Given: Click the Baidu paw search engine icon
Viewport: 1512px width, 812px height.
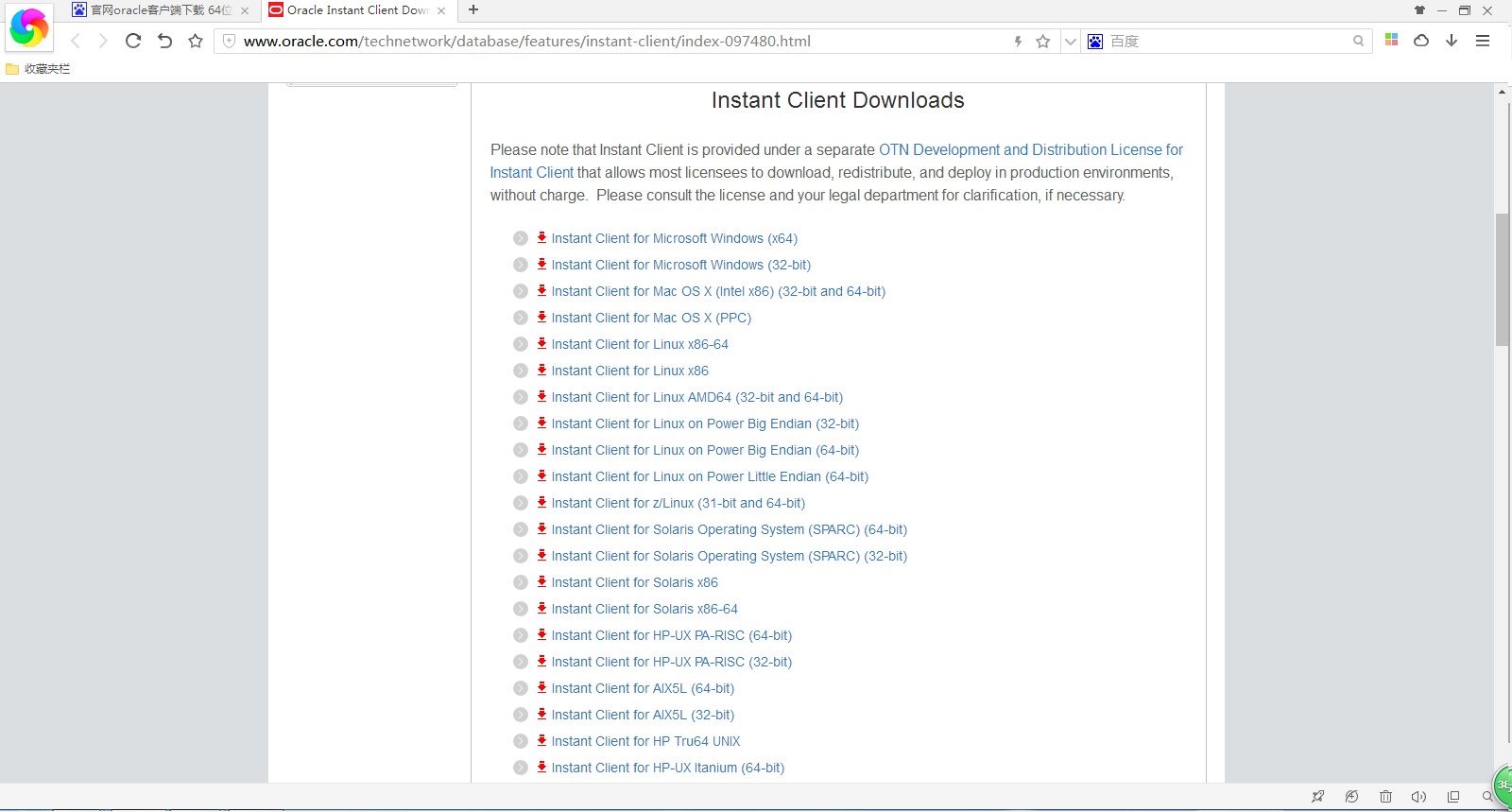Looking at the screenshot, I should (x=1095, y=42).
